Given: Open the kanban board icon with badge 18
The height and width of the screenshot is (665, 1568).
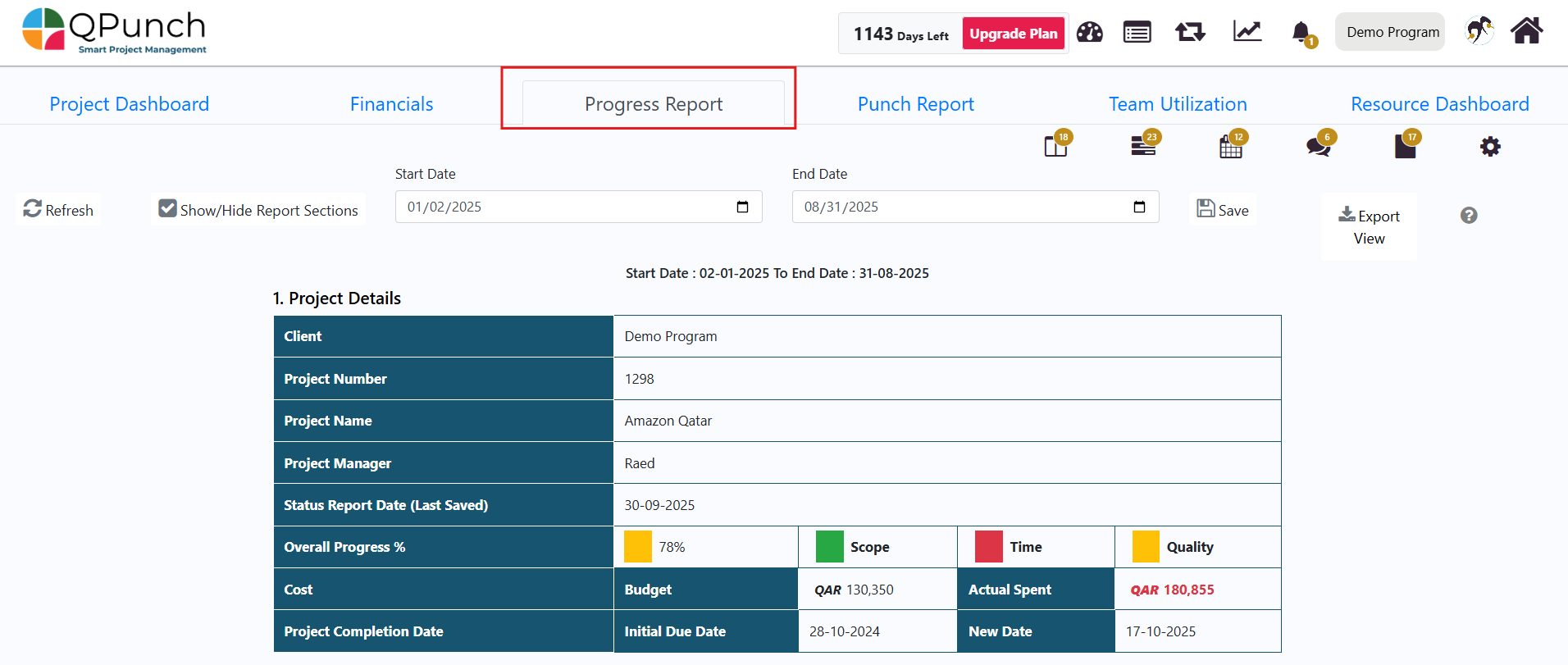Looking at the screenshot, I should [x=1055, y=147].
